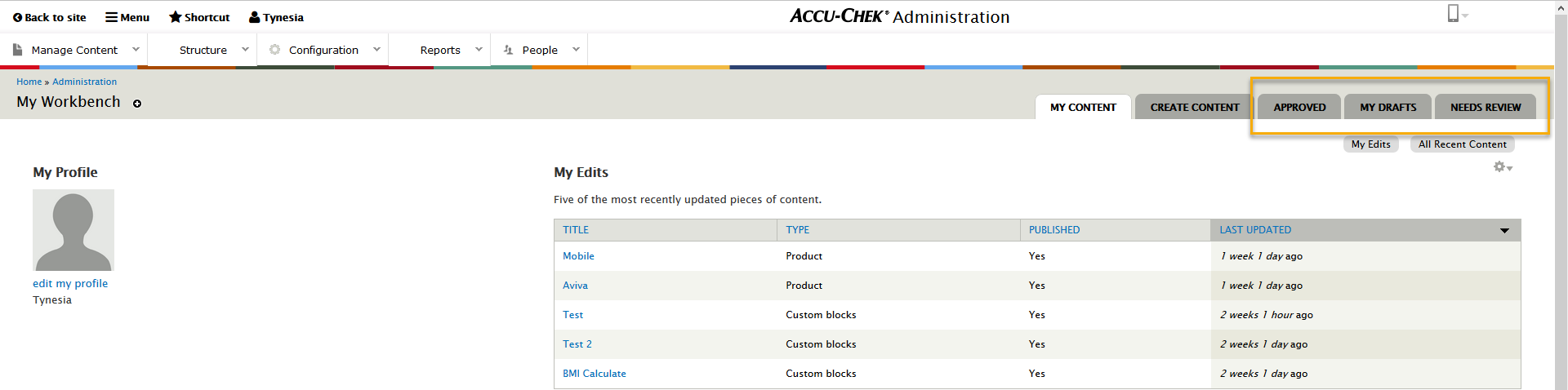Expand the Configuration dropdown arrow

(x=376, y=50)
